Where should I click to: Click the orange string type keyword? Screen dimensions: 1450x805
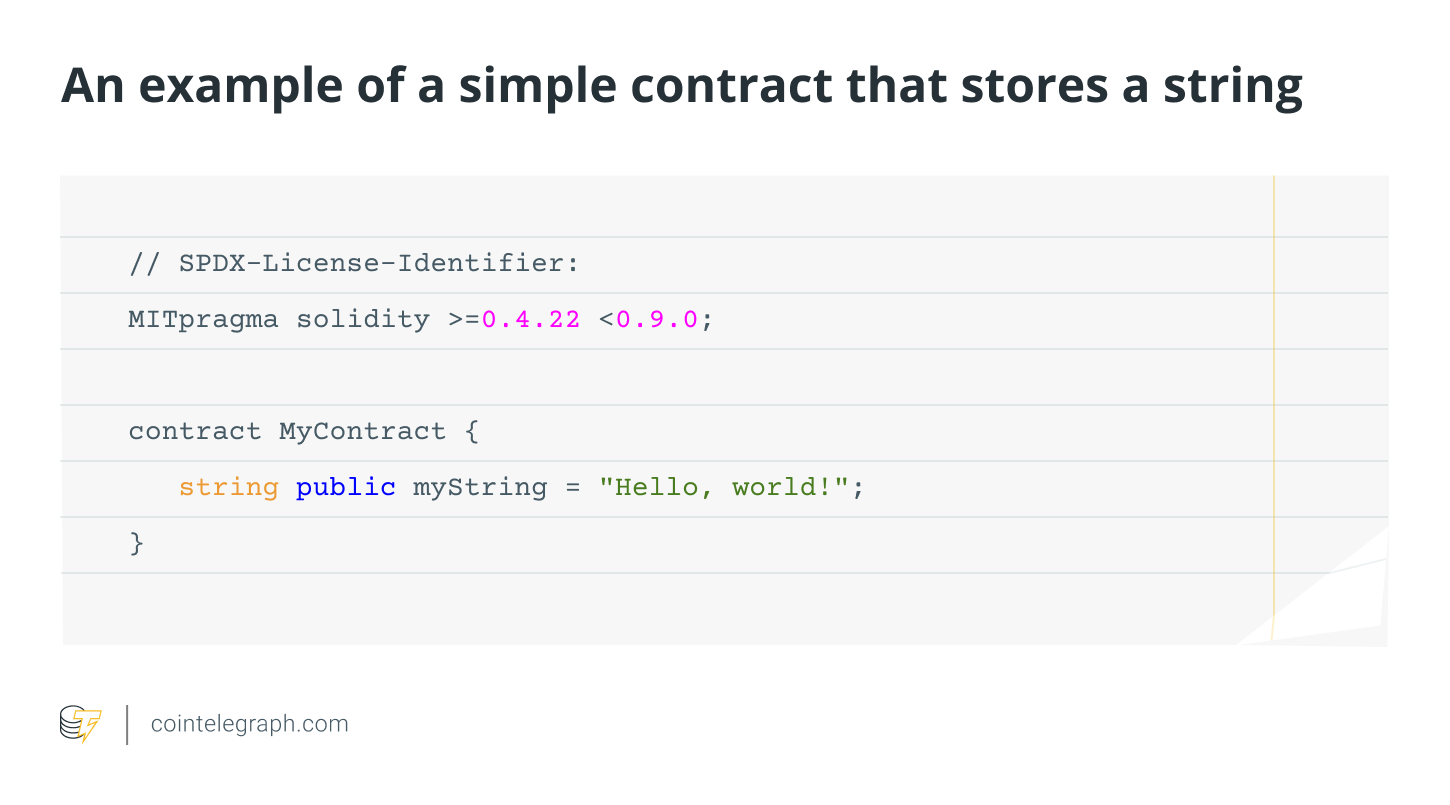(228, 488)
